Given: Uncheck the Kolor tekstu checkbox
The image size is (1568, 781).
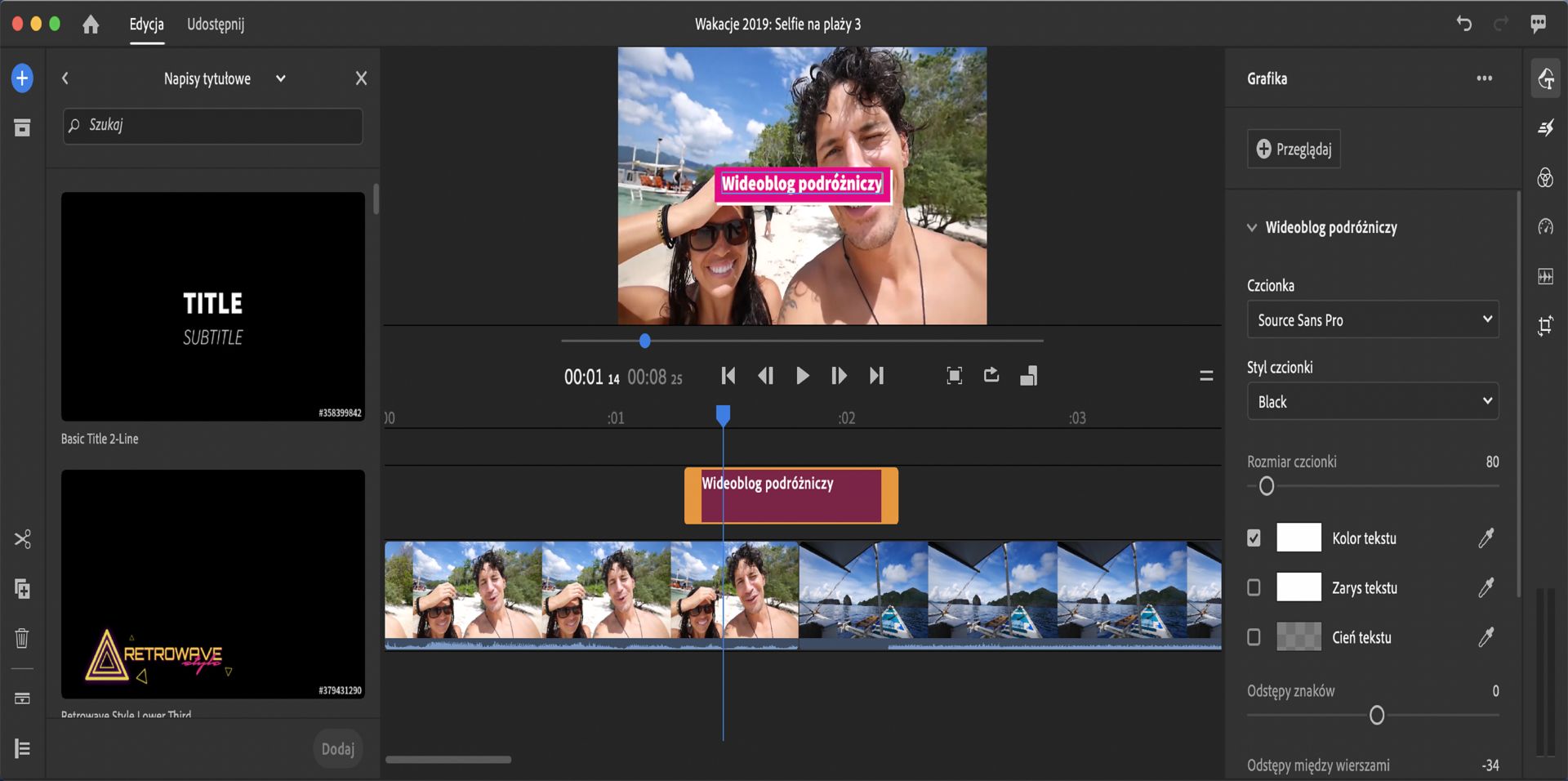Looking at the screenshot, I should tap(1254, 538).
